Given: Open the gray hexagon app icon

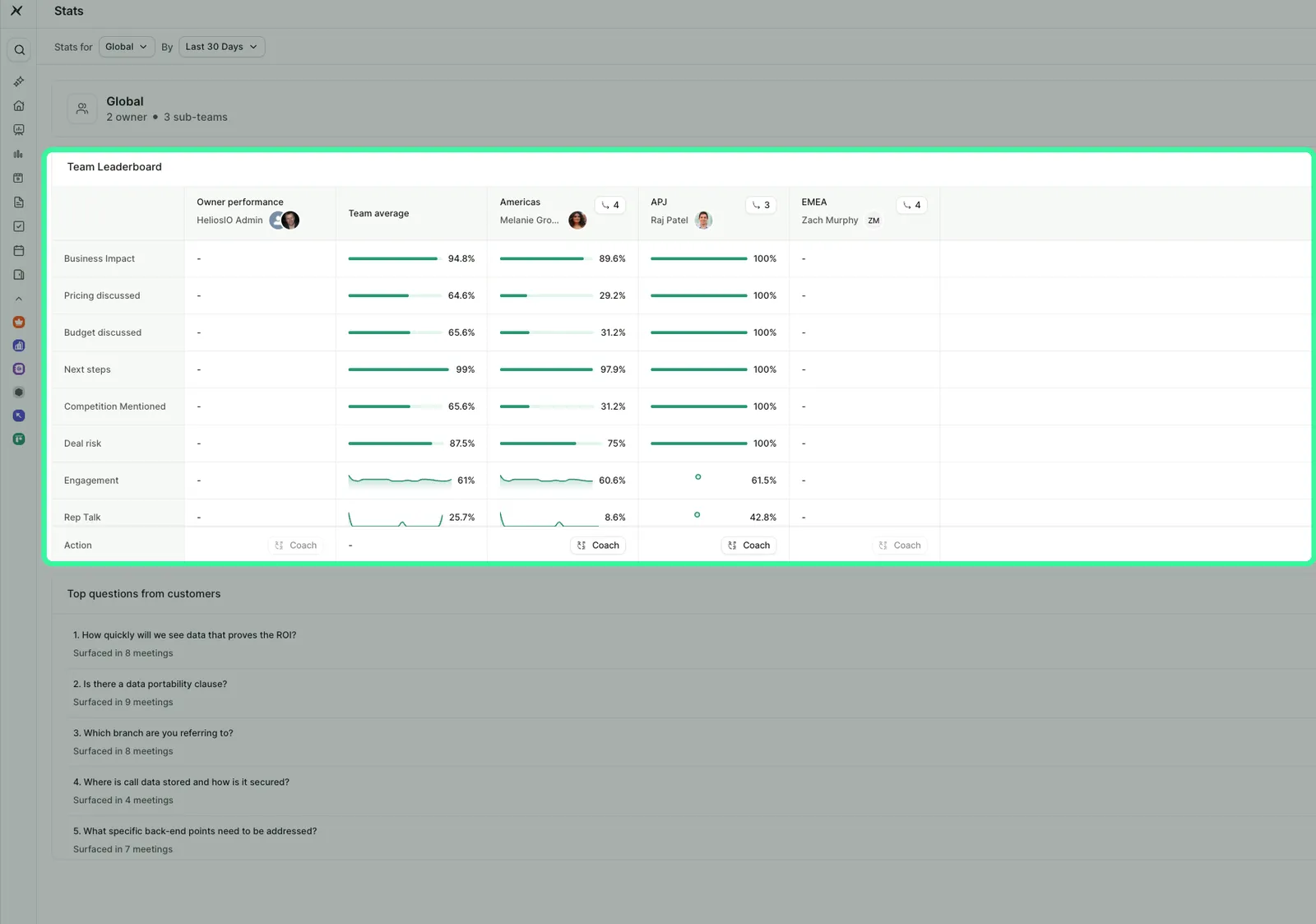Looking at the screenshot, I should [x=19, y=392].
